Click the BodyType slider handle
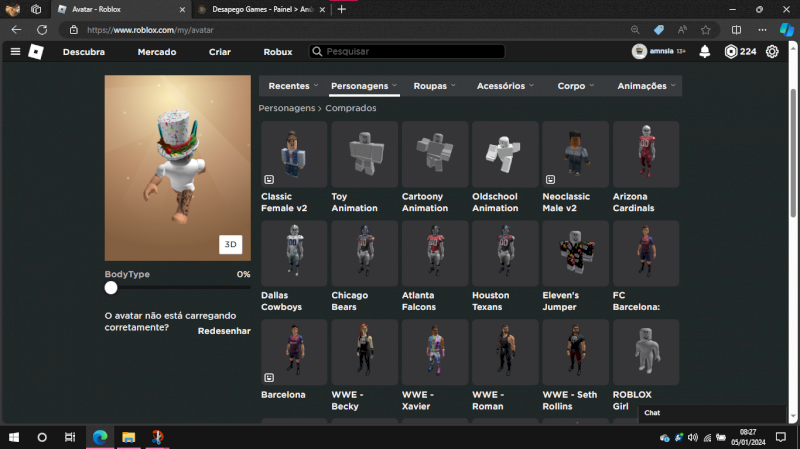800x449 pixels. pos(111,288)
